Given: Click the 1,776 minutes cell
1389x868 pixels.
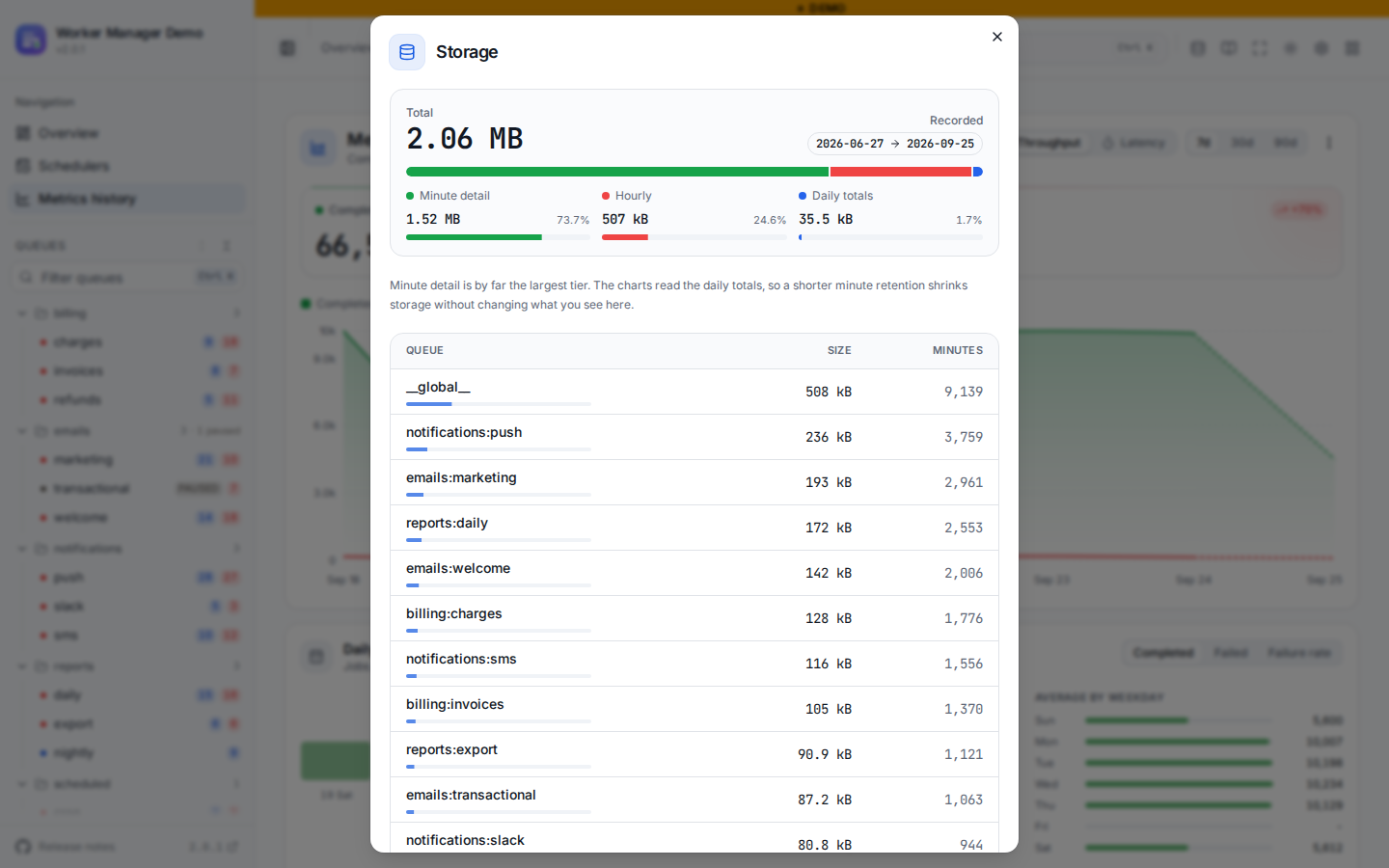Looking at the screenshot, I should [x=964, y=619].
